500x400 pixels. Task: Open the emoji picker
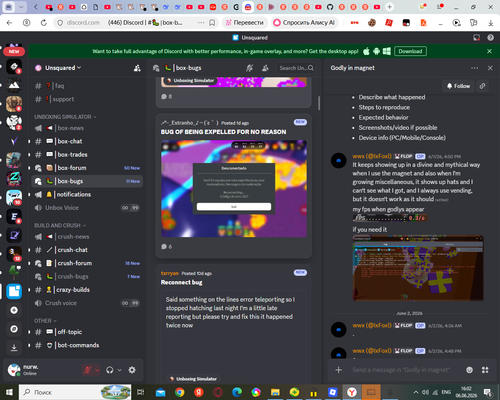[x=469, y=370]
